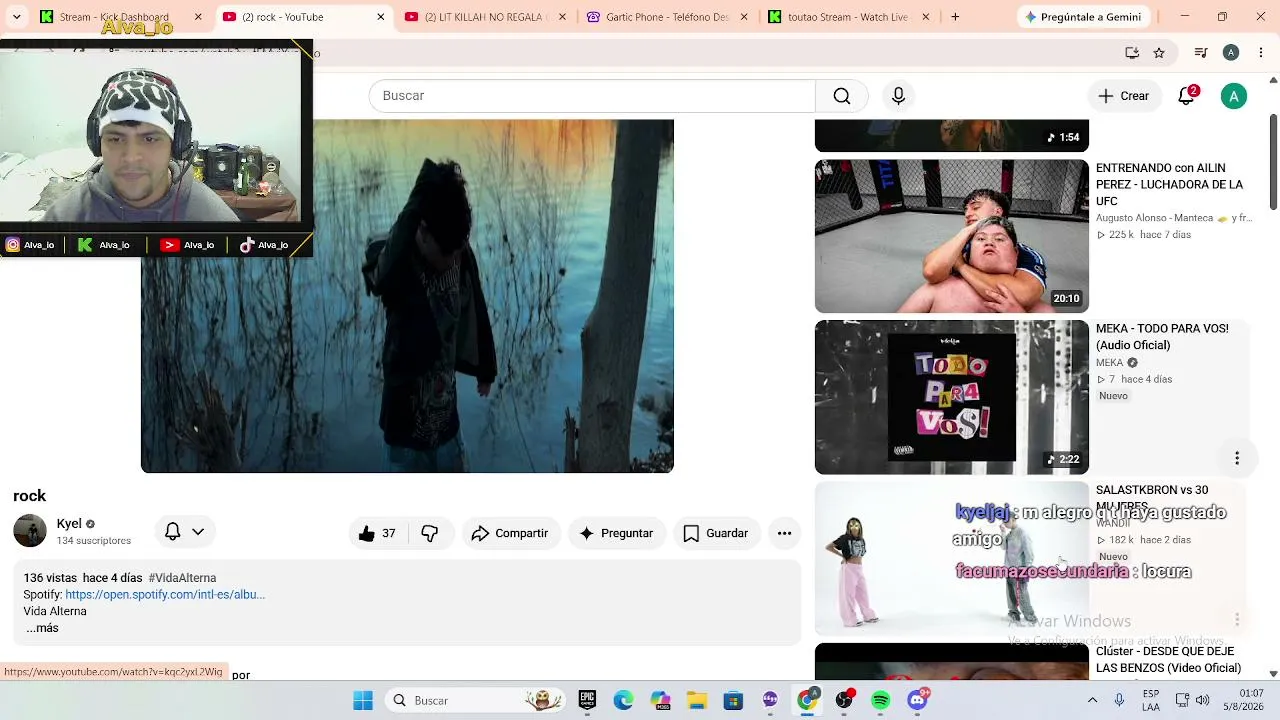The image size is (1280, 720).
Task: Dislike the video with thumbs-down icon
Action: click(x=430, y=533)
